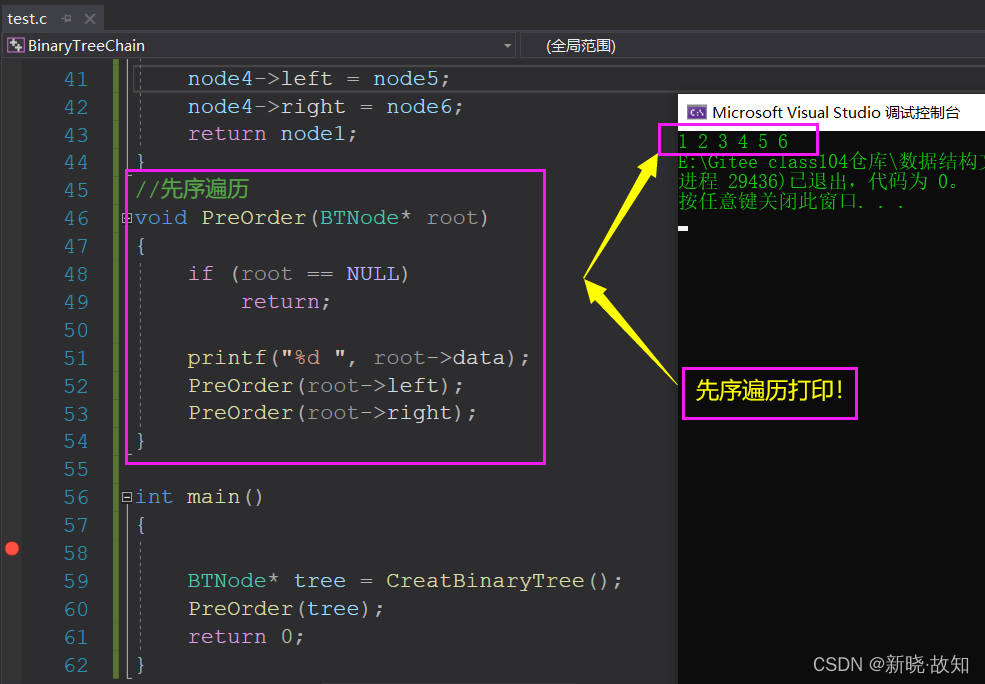Select the console title Microsoft Visual Studio 调试控制台

[835, 112]
